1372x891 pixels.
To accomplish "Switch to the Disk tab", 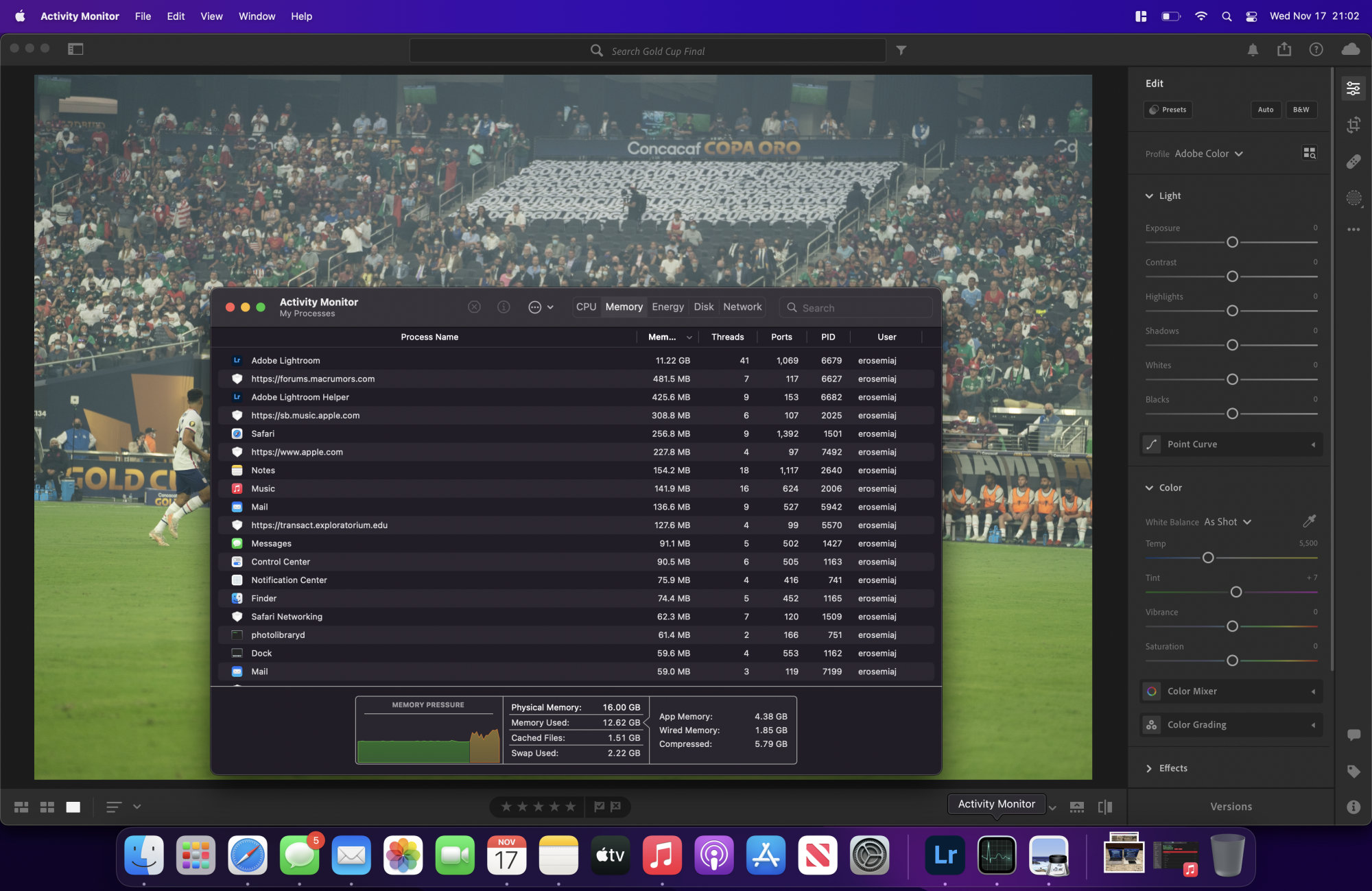I will [703, 307].
